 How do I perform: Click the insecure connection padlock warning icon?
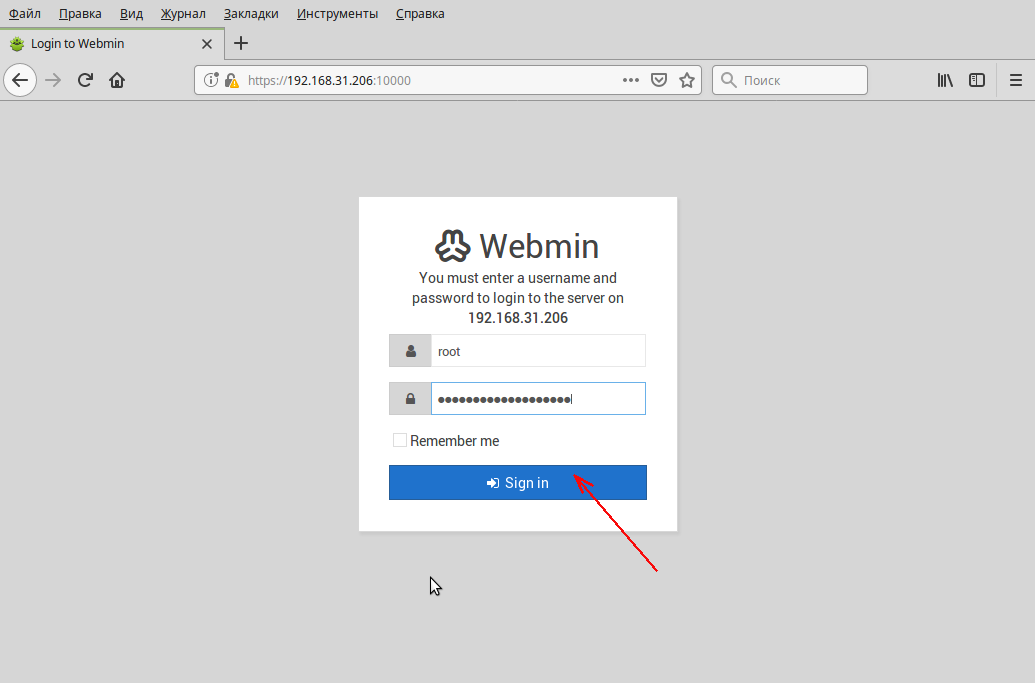(x=231, y=81)
